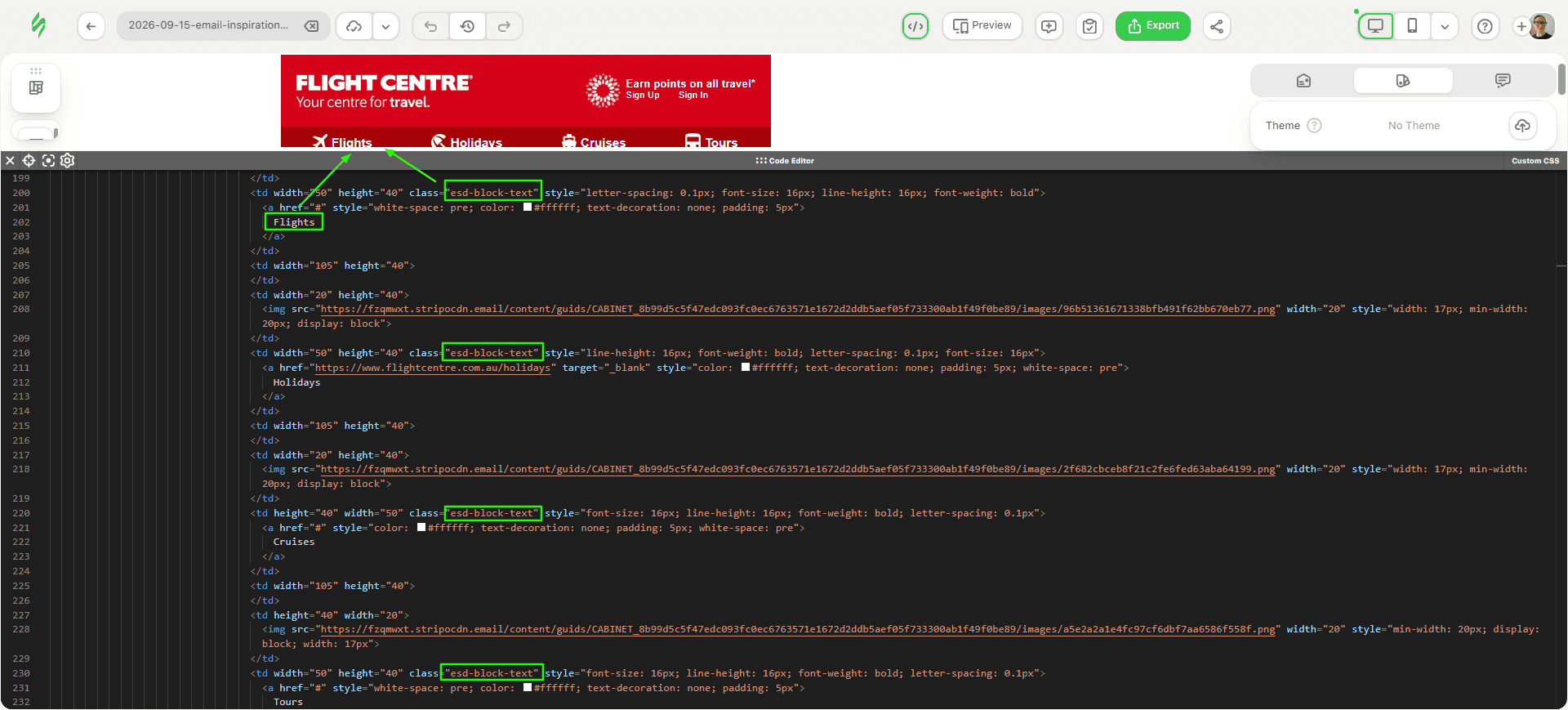This screenshot has width=1568, height=710.
Task: Open the modules panel icon on left
Action: (x=36, y=87)
